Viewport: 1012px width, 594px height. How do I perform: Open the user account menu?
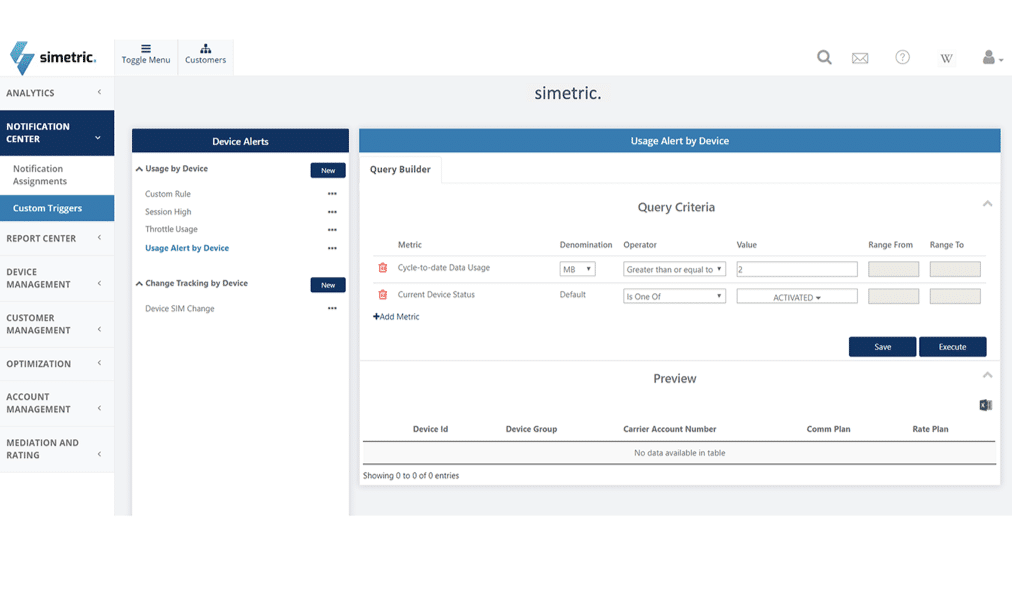point(992,57)
